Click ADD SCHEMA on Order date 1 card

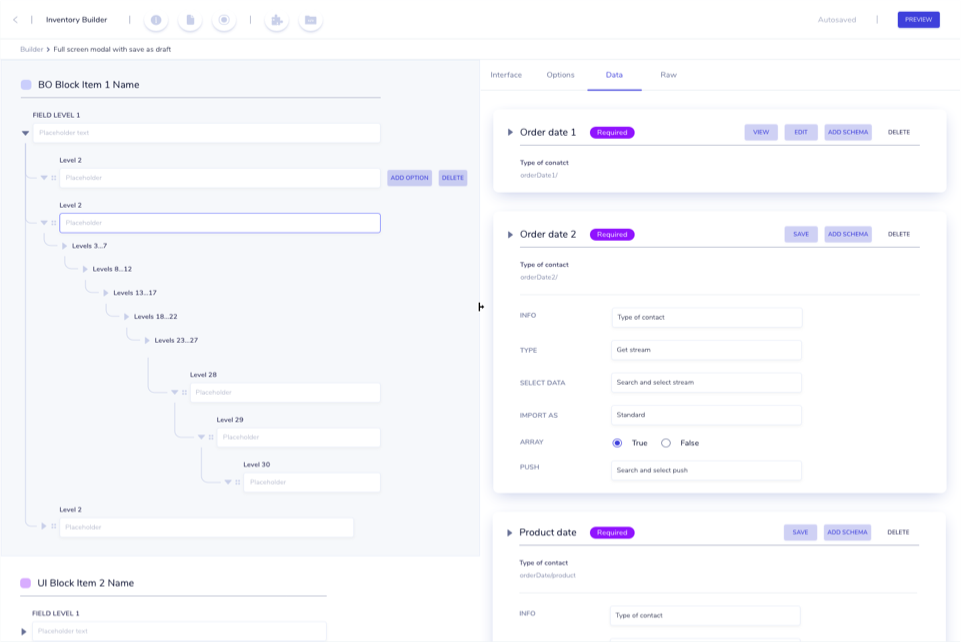(848, 132)
